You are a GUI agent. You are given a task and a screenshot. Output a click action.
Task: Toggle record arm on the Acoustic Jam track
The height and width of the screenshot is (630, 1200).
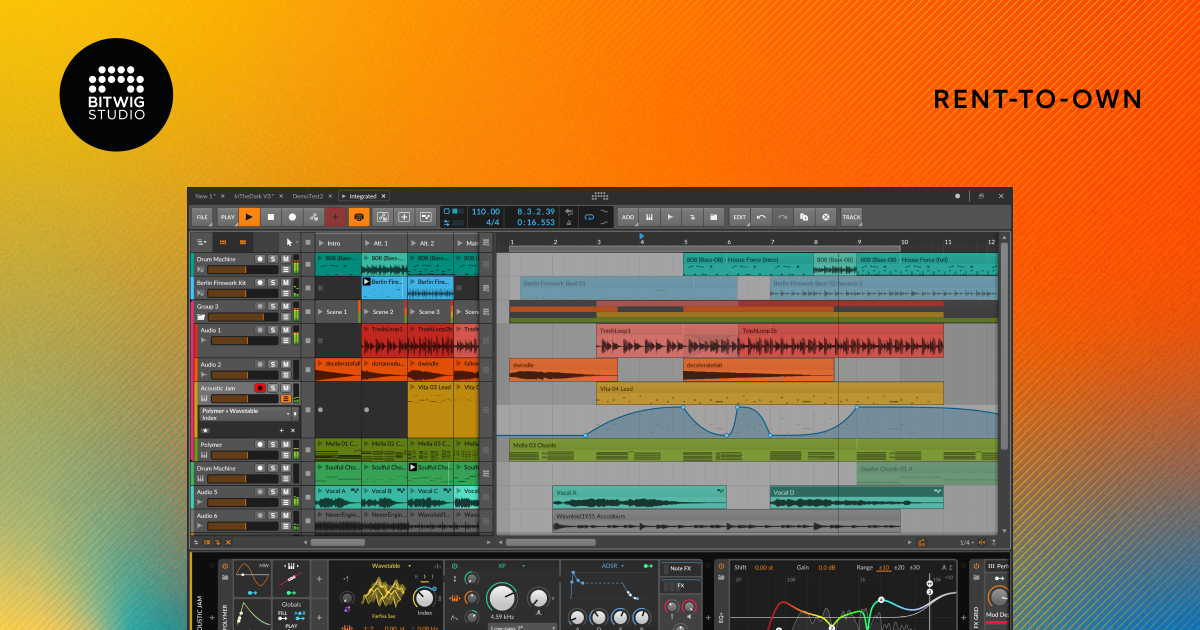coord(260,388)
